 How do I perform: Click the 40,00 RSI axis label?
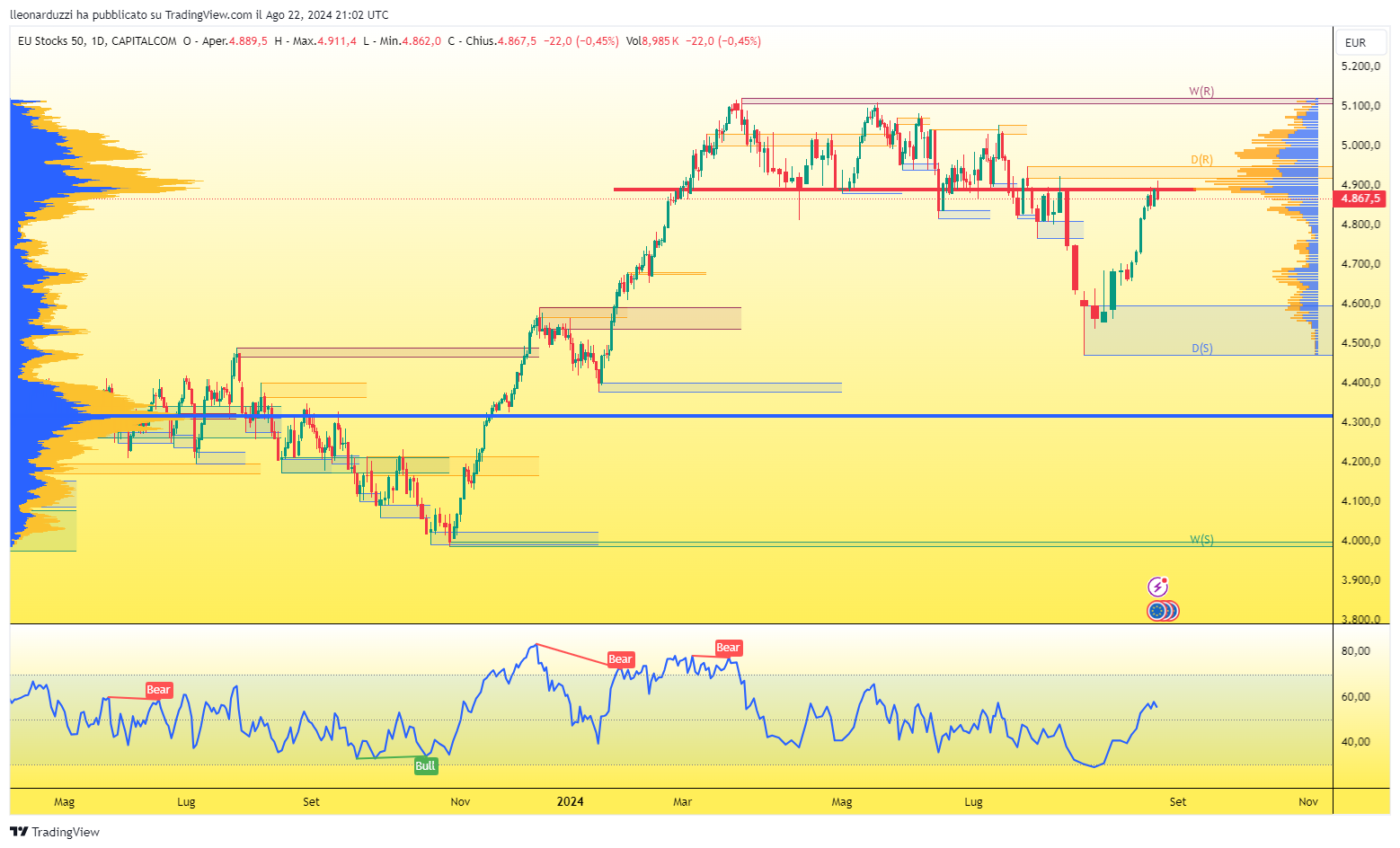click(1355, 742)
